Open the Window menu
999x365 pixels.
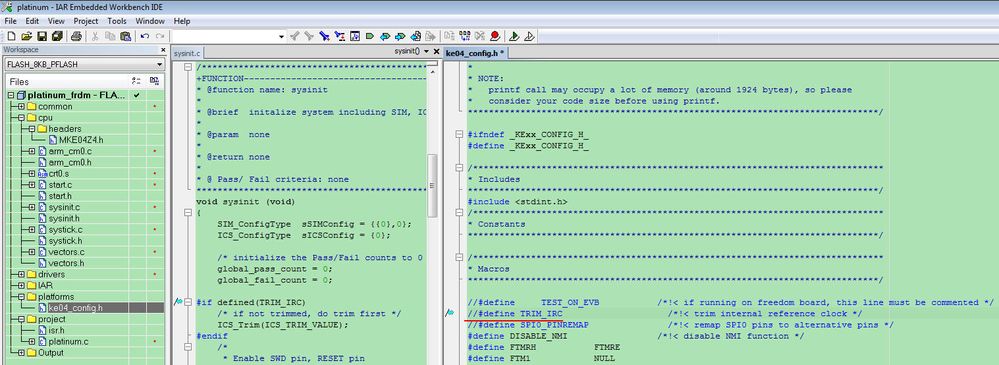[x=150, y=21]
